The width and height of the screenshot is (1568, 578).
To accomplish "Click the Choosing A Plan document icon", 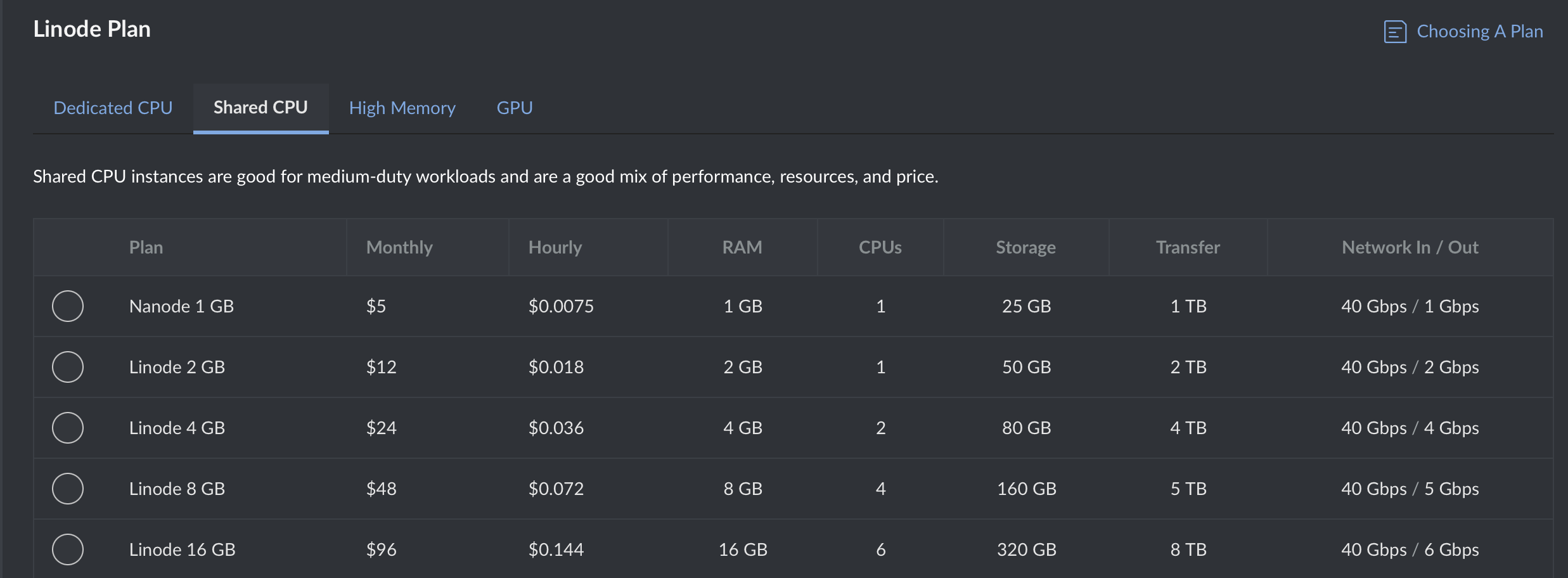I will pyautogui.click(x=1395, y=32).
